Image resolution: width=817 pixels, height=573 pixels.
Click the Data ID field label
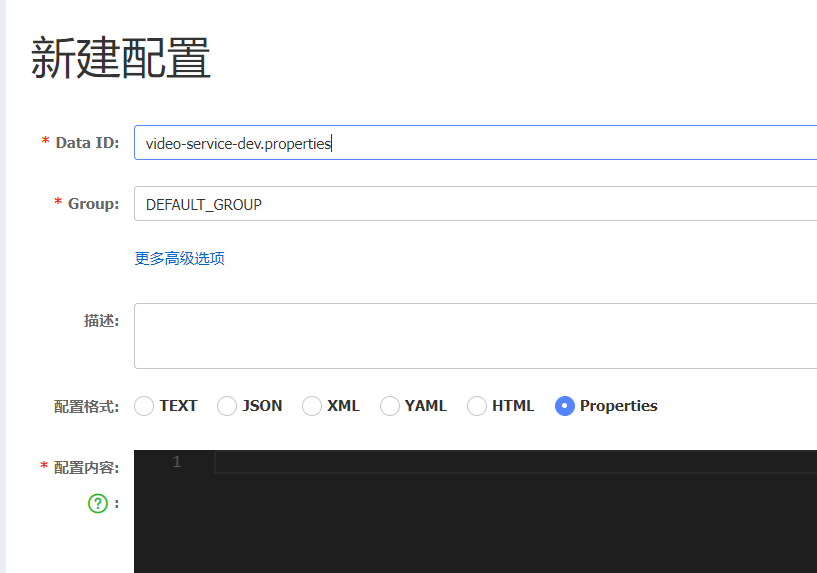tap(87, 143)
